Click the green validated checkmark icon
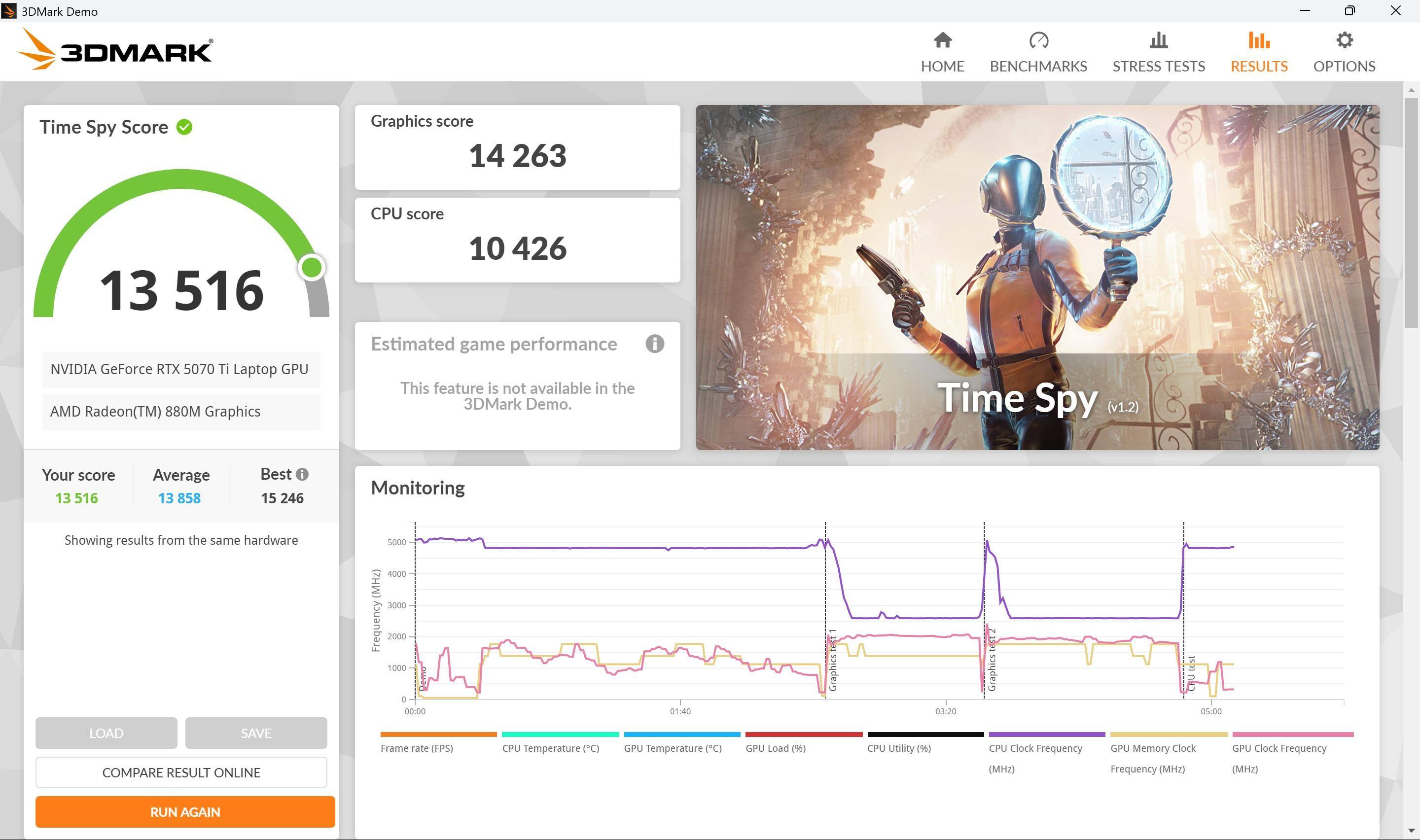Image resolution: width=1420 pixels, height=840 pixels. pos(184,127)
